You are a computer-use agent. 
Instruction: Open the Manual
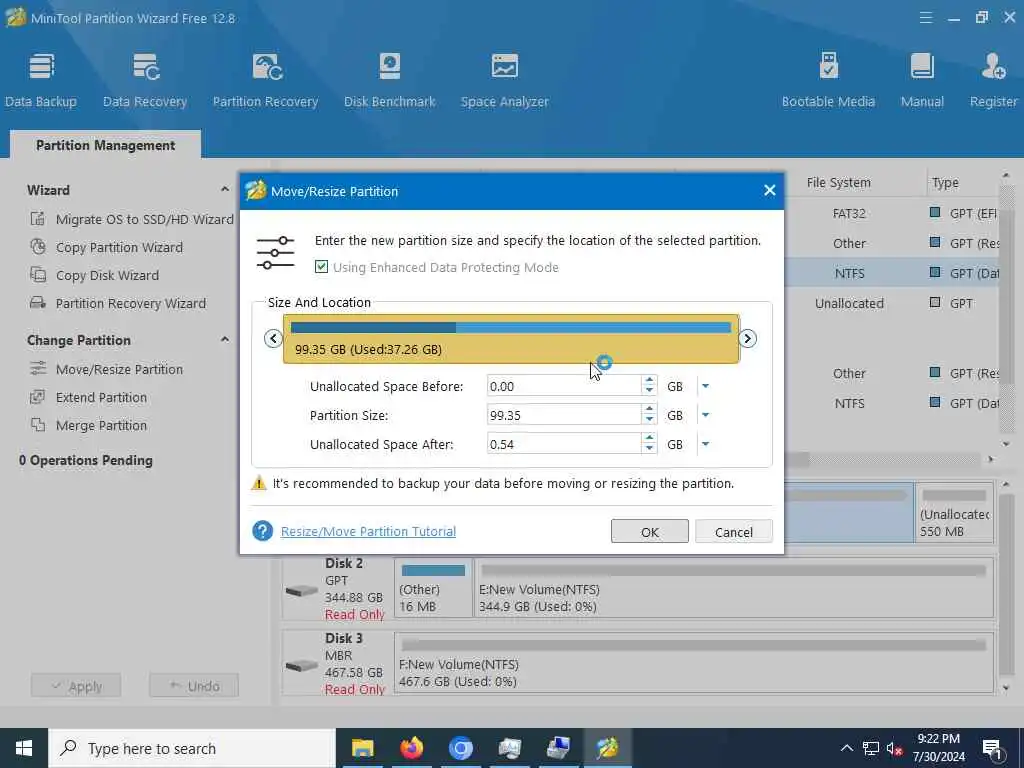(x=922, y=80)
